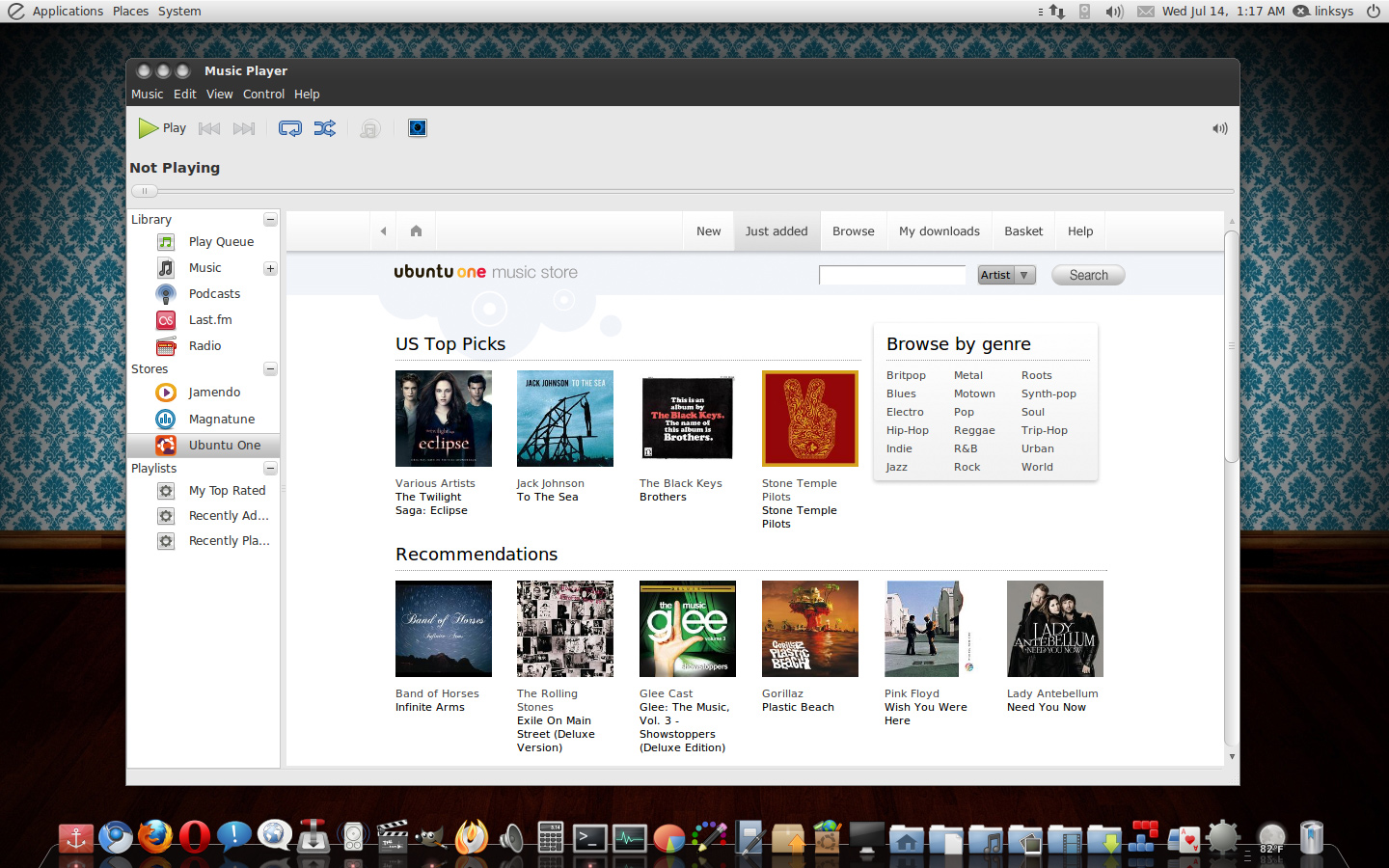1389x868 pixels.
Task: Open the calculator from the dock
Action: point(551,837)
